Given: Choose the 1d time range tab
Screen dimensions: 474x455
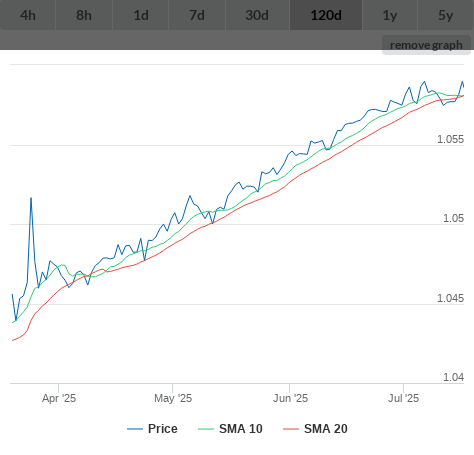Looking at the screenshot, I should click(x=141, y=15).
